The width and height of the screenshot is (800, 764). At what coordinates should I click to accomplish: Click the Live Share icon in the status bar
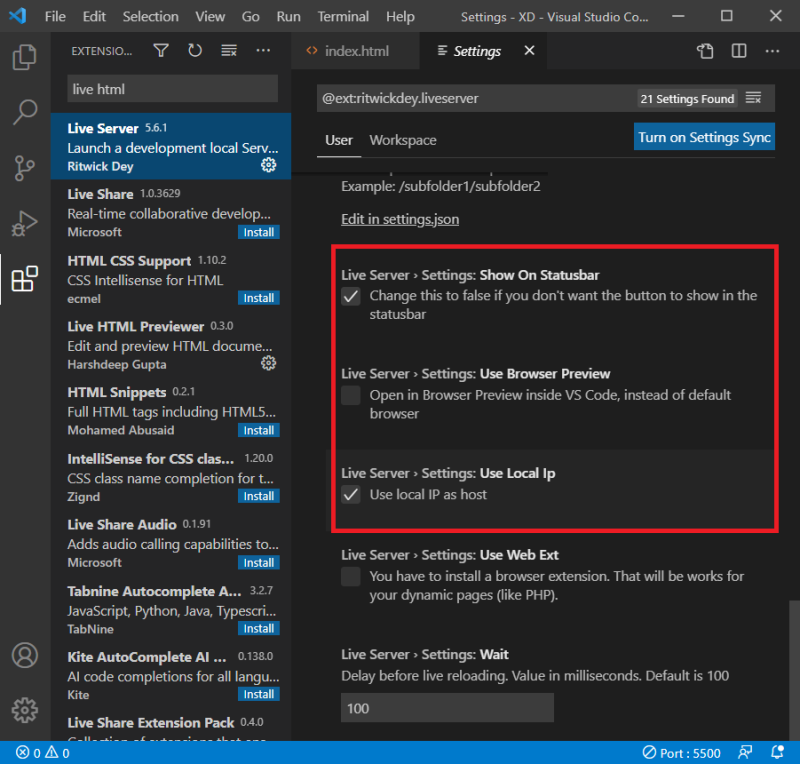click(746, 753)
